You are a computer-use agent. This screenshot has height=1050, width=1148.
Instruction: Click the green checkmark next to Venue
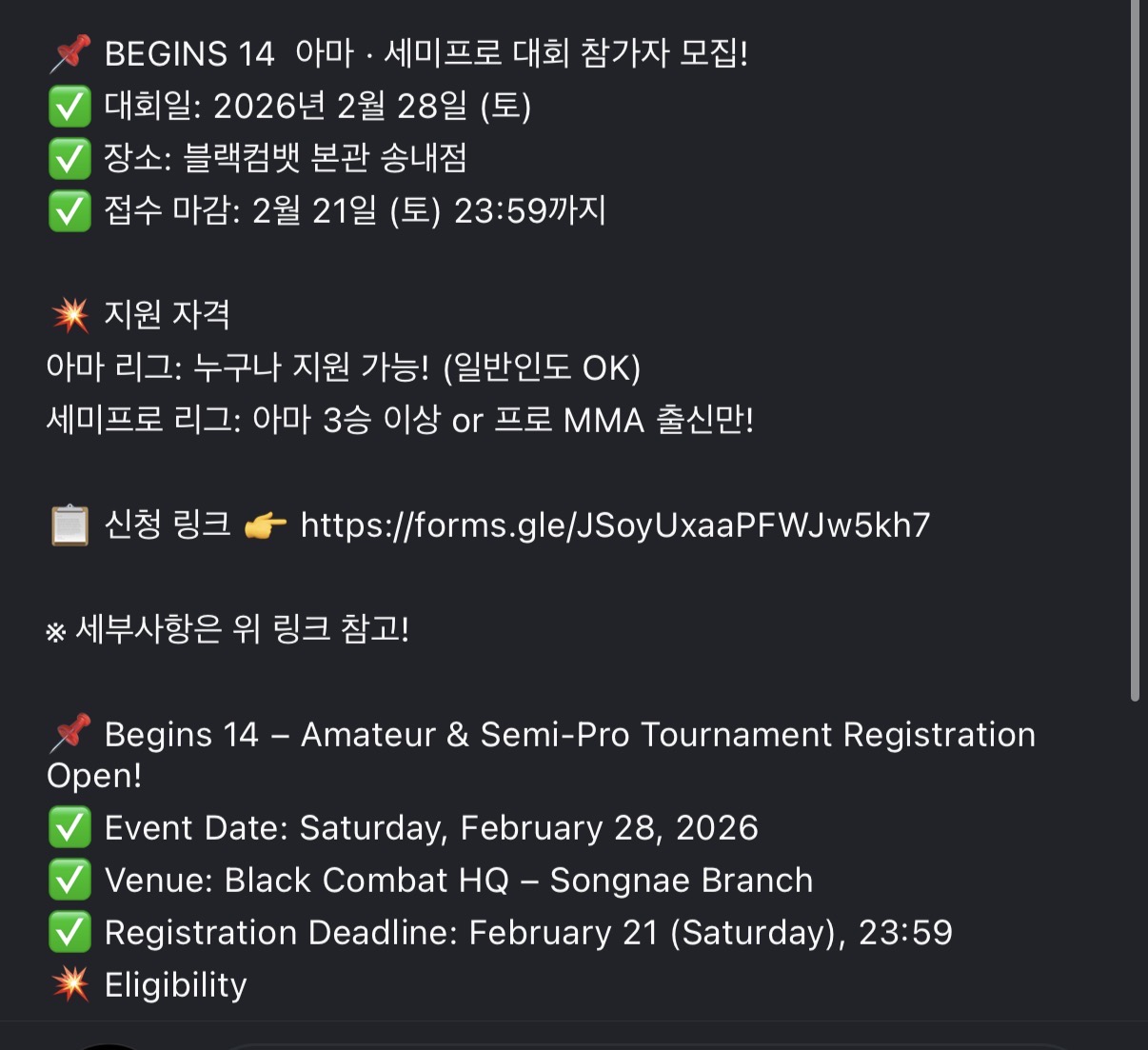point(69,881)
